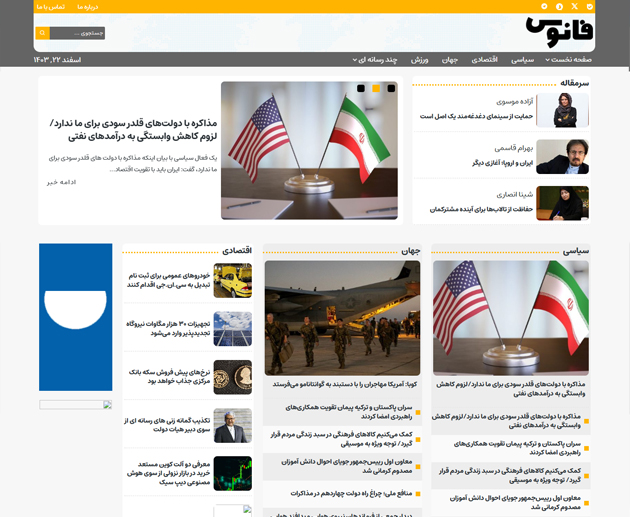Open the سیاسی section heading above flags
Viewport: 630px width, 517px height.
(x=576, y=251)
